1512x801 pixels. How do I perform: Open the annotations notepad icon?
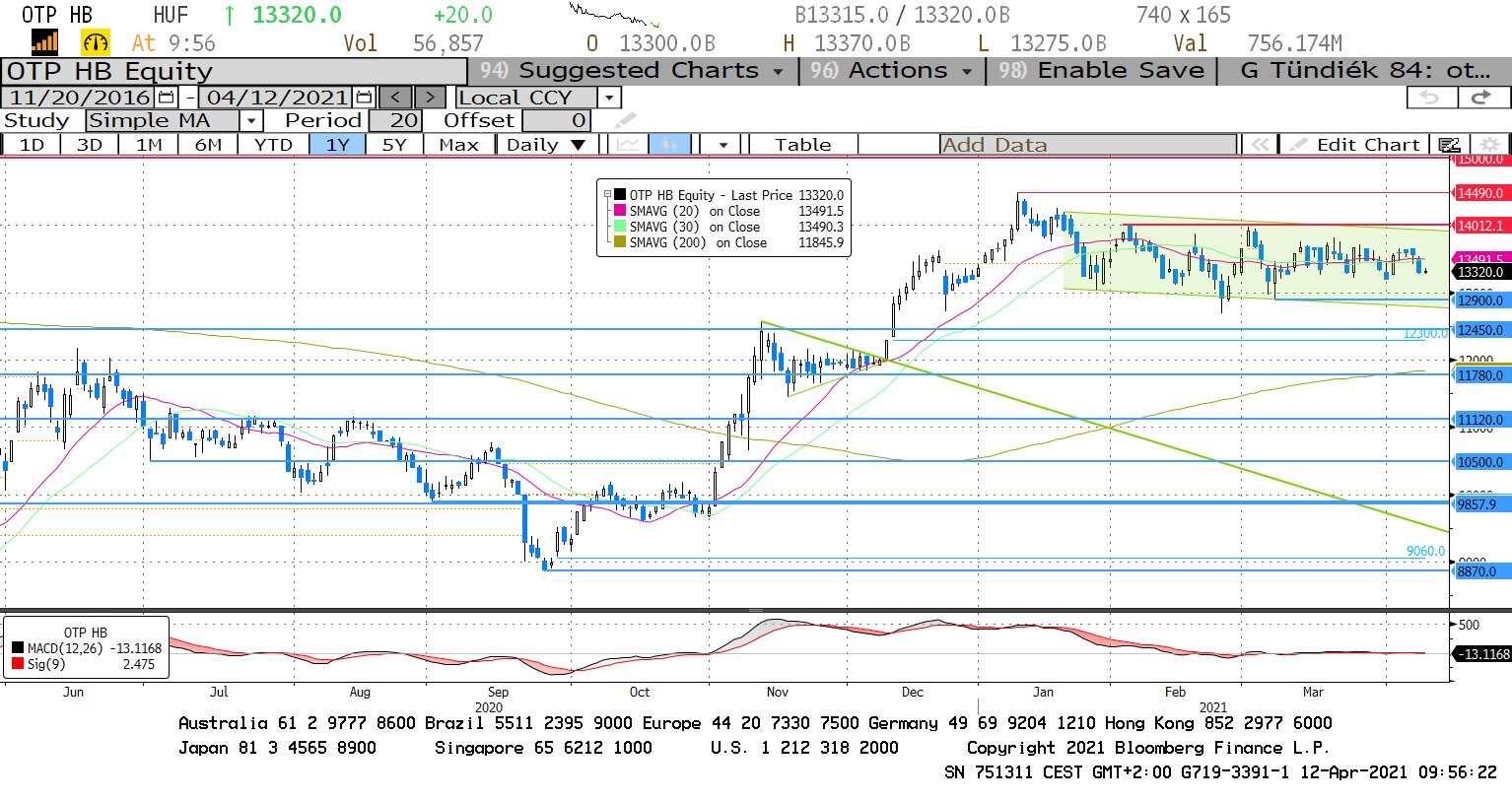tap(1449, 145)
